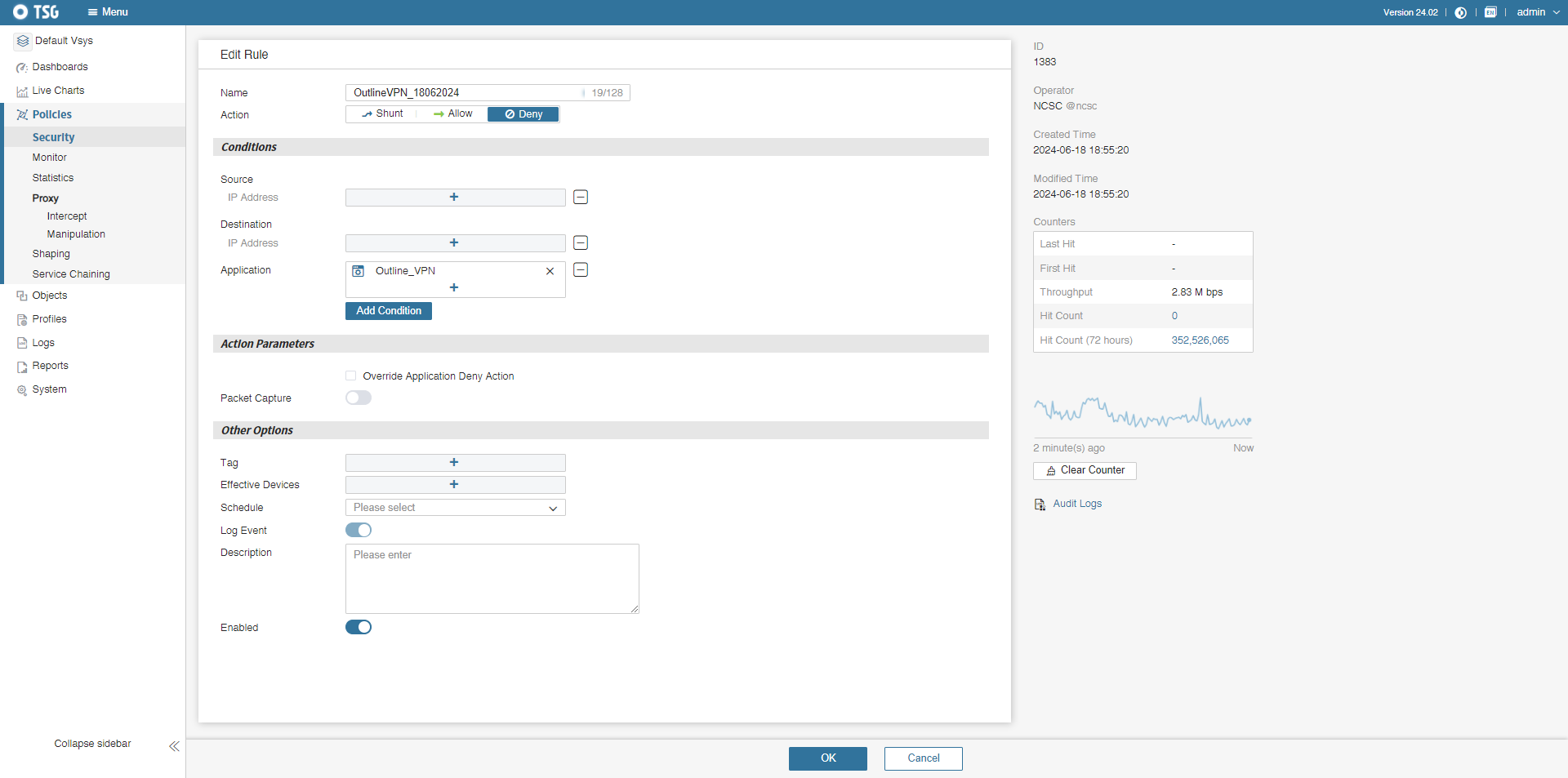
Task: Click into the Description text area
Action: coord(492,579)
